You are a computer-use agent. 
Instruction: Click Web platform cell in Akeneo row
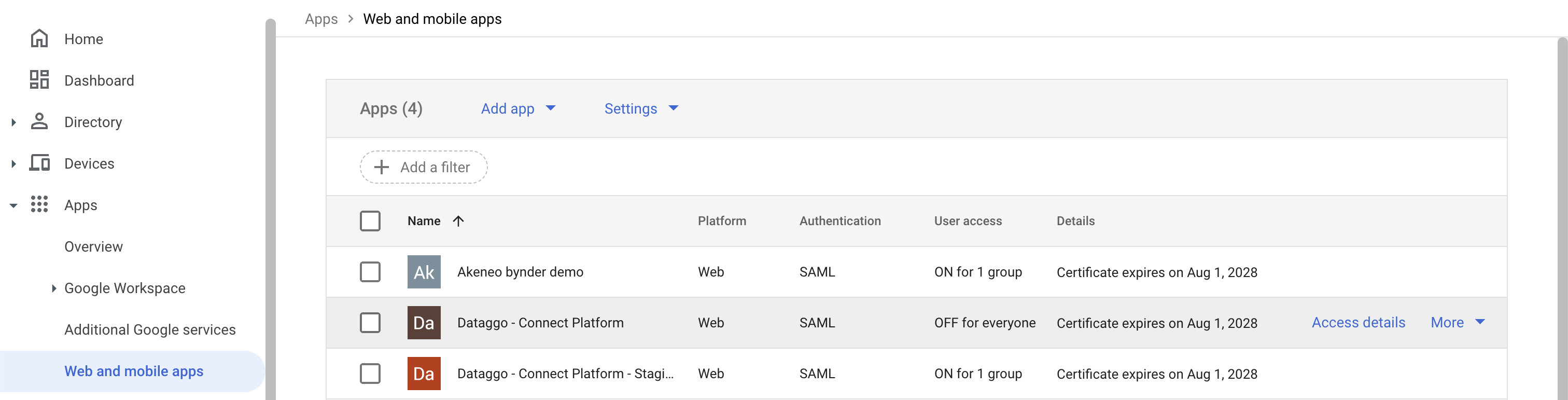pos(710,271)
